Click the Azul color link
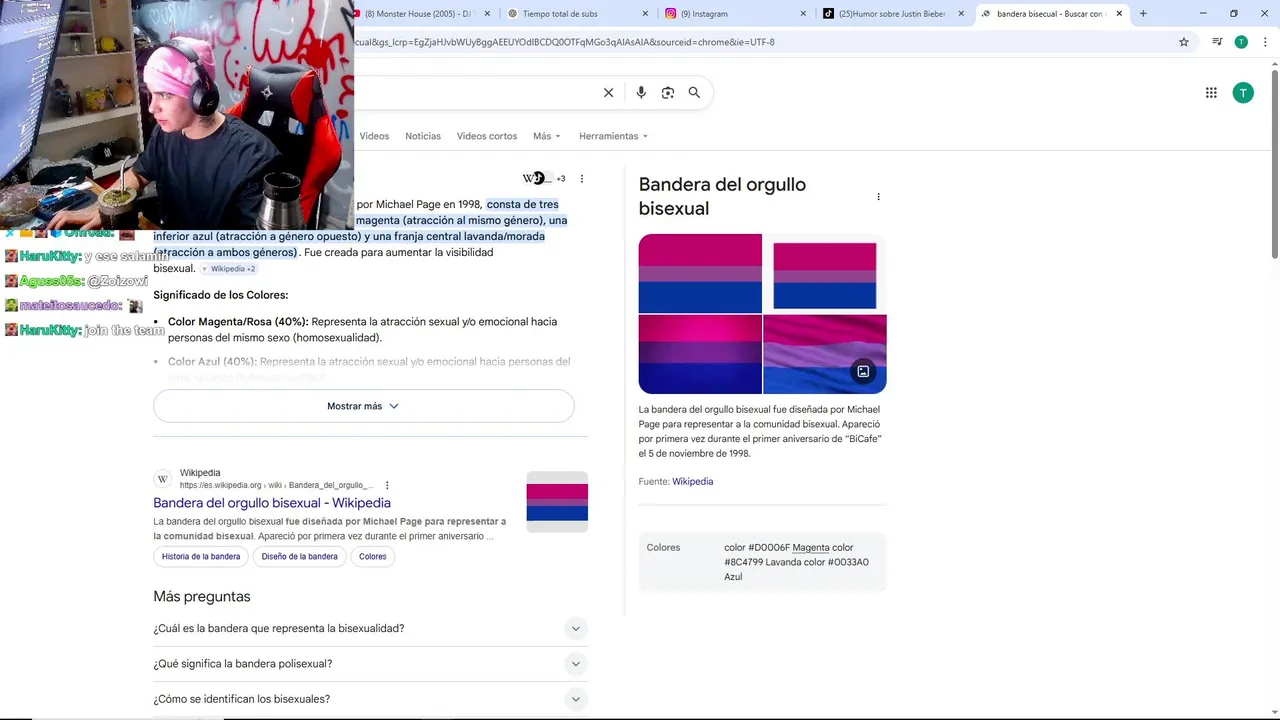This screenshot has height=720, width=1280. pos(733,577)
